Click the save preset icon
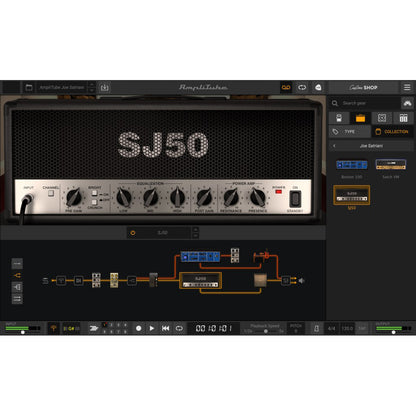This screenshot has width=416, height=416. tap(105, 88)
